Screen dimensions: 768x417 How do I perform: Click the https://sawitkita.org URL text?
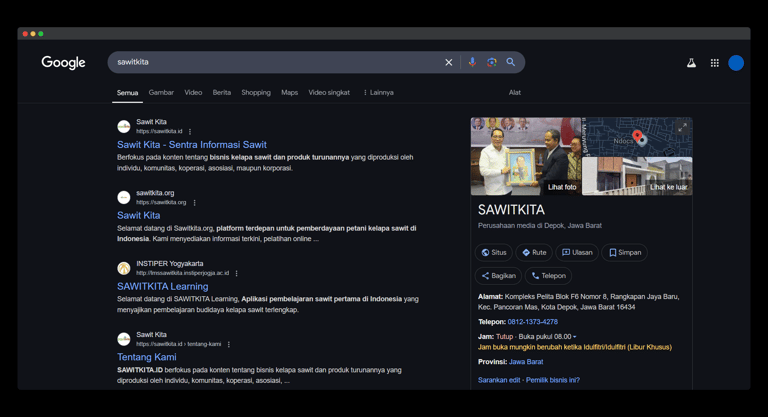[x=161, y=202]
